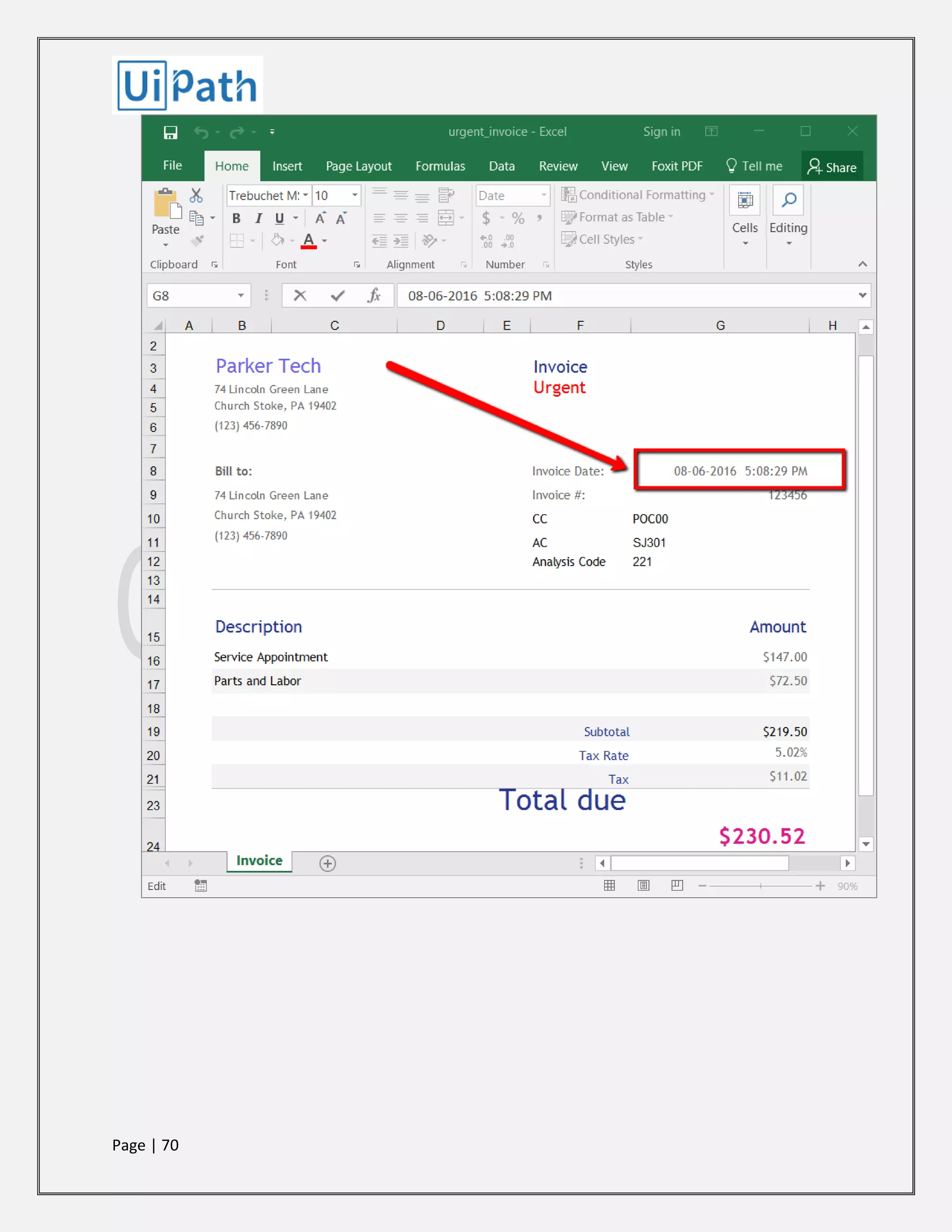Toggle Bold formatting

coord(236,219)
